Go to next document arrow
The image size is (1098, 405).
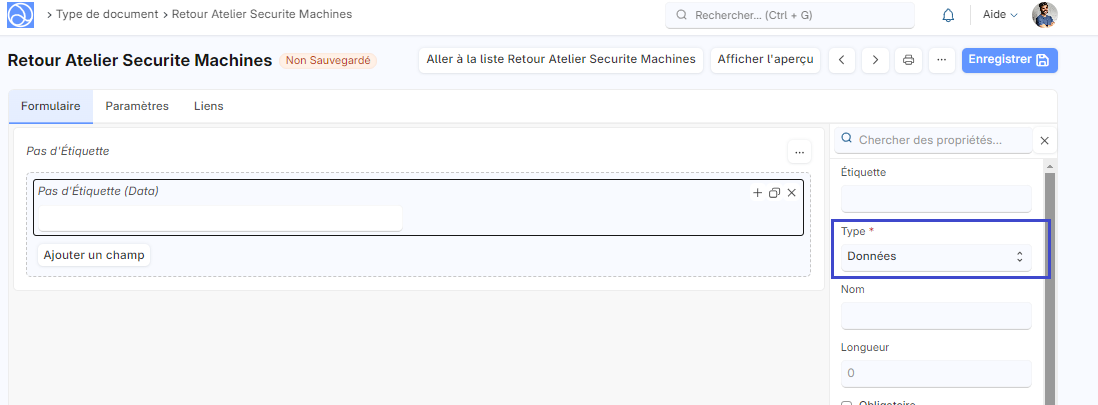(875, 60)
